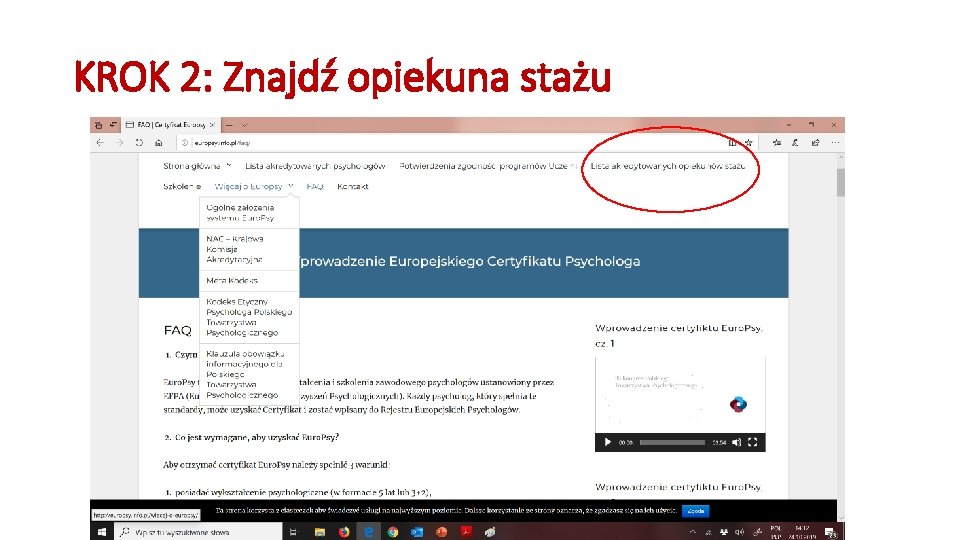Show hidden tray icons chevron
Screen dimensions: 960x540
[x=692, y=532]
